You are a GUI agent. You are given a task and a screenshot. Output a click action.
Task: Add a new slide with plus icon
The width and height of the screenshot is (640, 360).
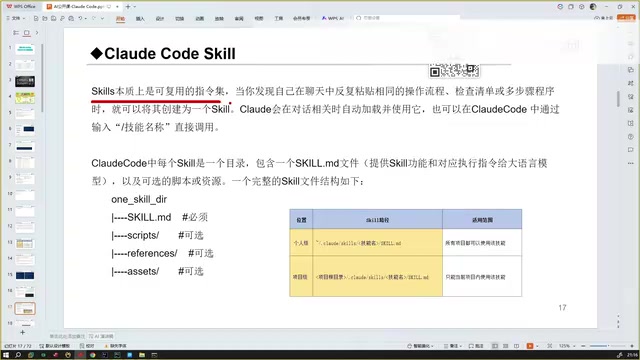click(22, 332)
